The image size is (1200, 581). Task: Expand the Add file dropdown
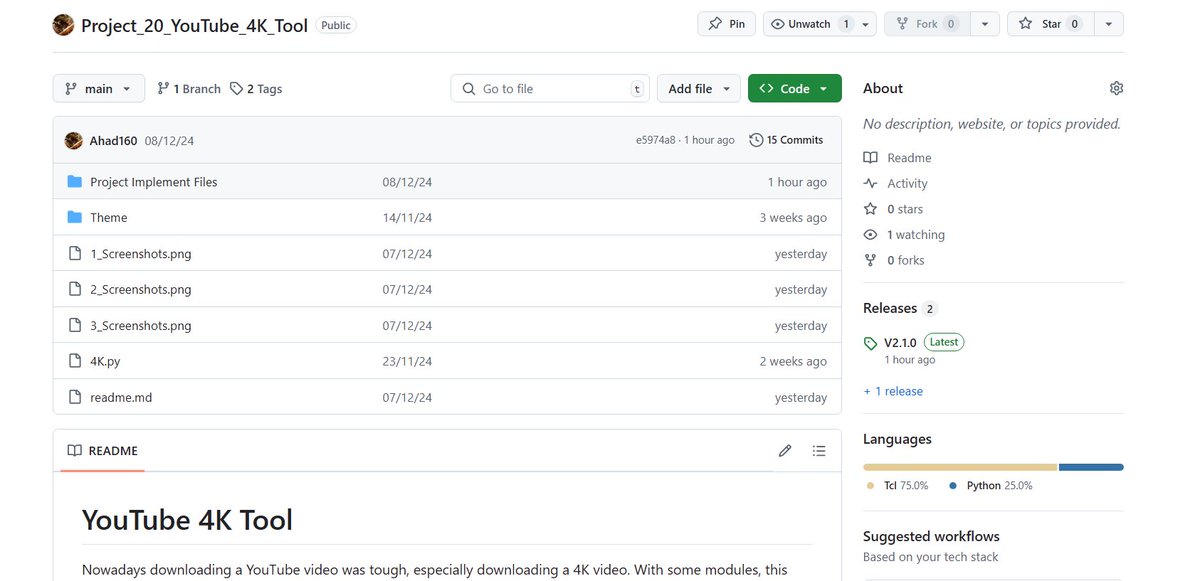point(699,89)
